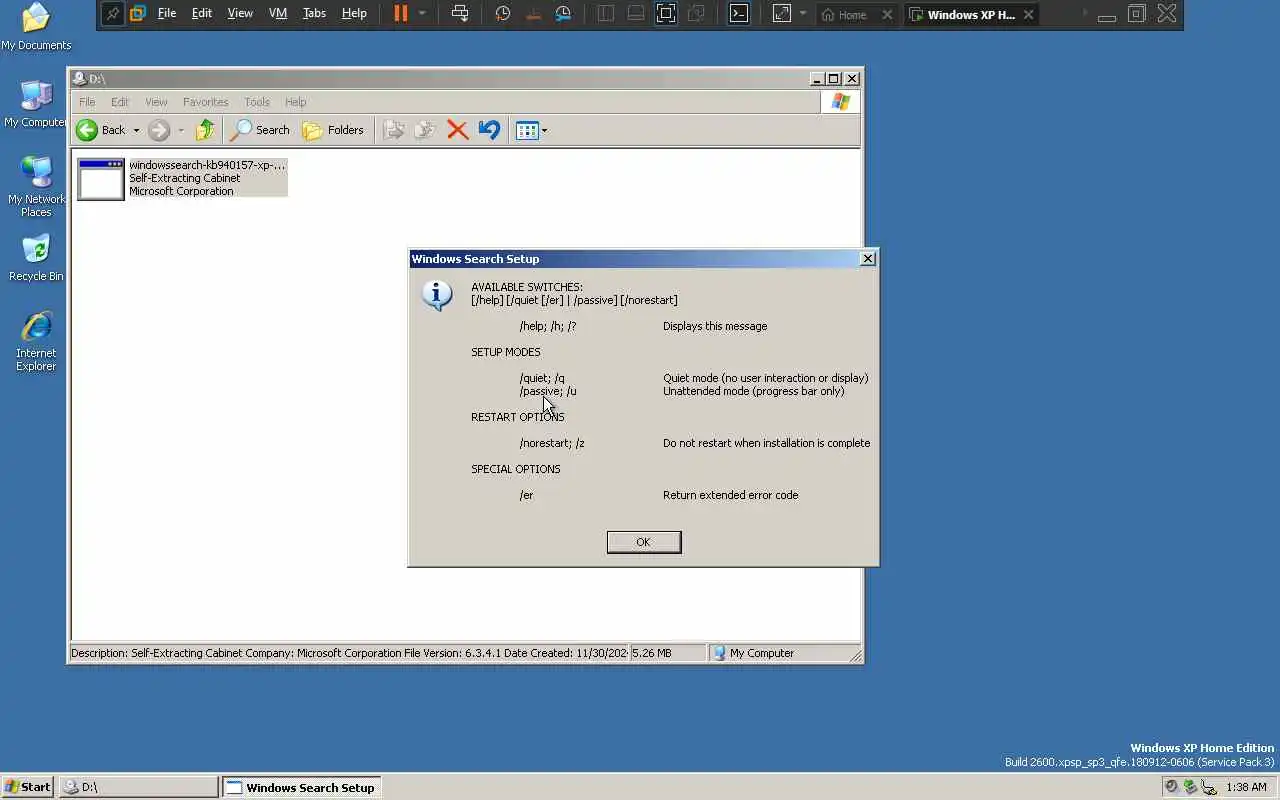Click the pin icon in VMware toolbar
The image size is (1280, 800).
pos(113,14)
